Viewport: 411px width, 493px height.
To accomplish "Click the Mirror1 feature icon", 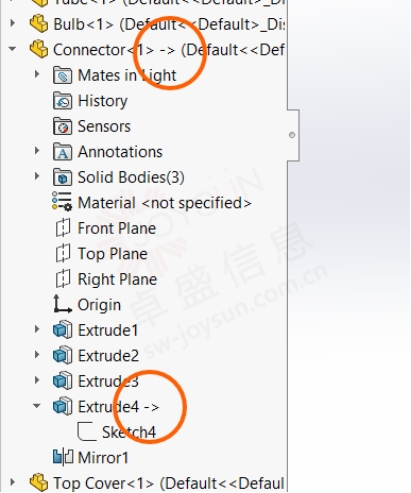I will (63, 457).
